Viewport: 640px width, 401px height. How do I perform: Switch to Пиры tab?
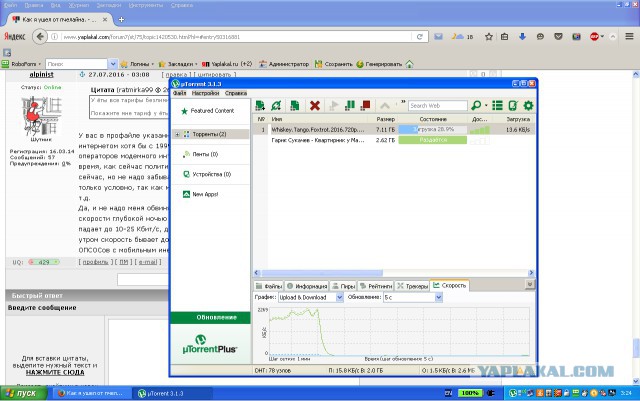click(343, 286)
